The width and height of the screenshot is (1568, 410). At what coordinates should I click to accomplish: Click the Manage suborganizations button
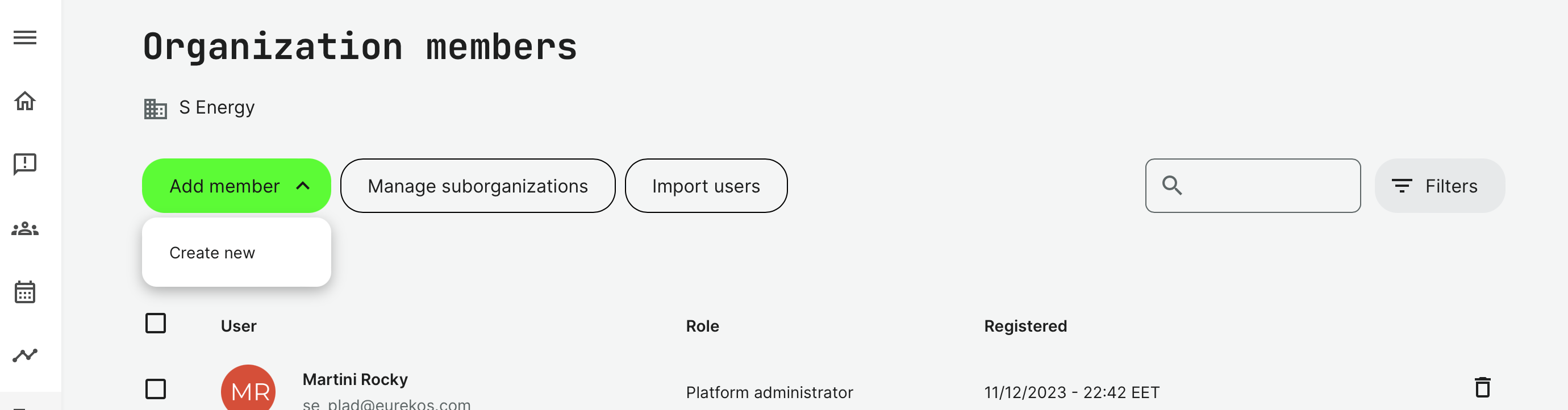tap(477, 186)
